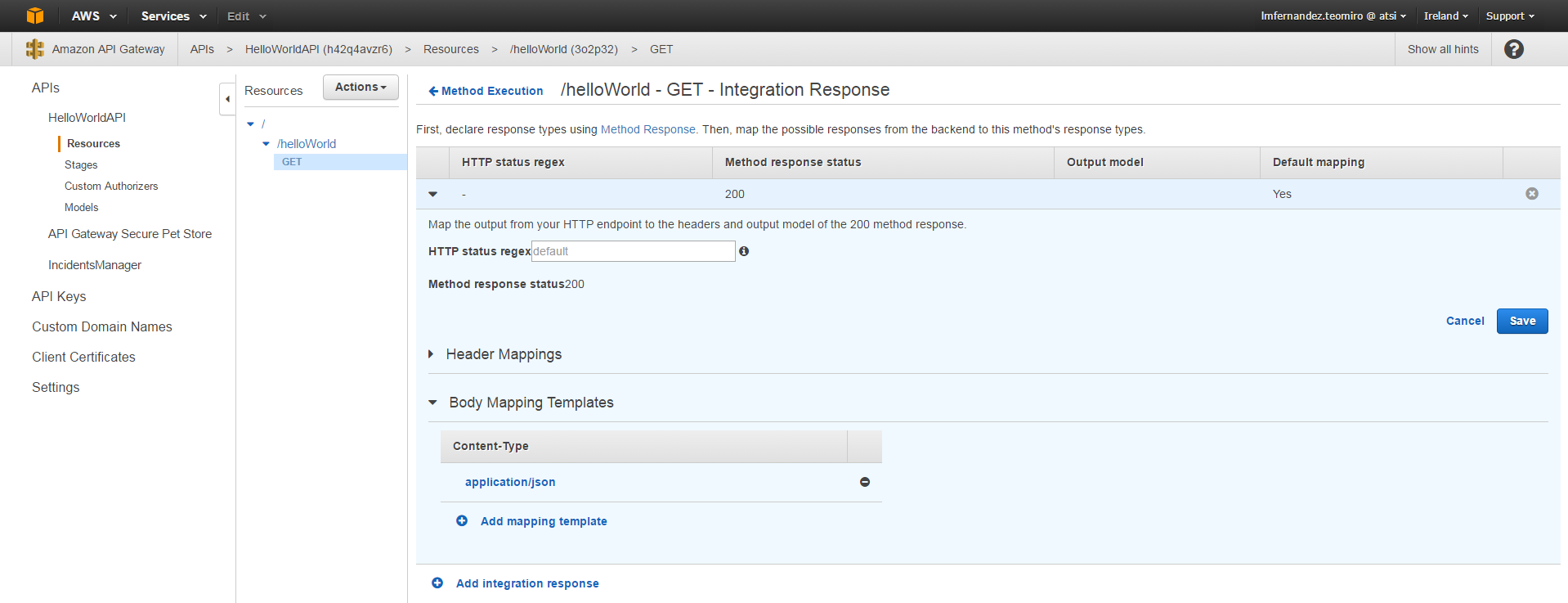This screenshot has width=1568, height=603.
Task: Collapse the left navigation pane arrow
Action: pyautogui.click(x=227, y=99)
